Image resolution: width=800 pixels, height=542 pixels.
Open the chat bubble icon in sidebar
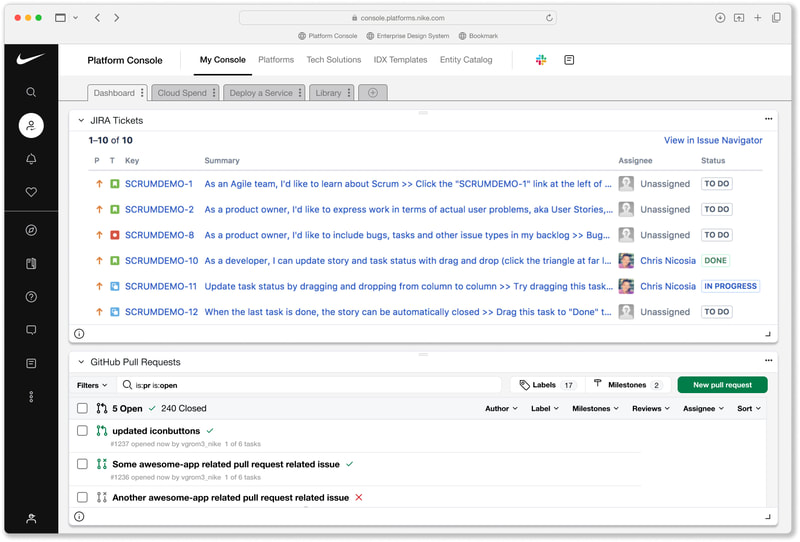[31, 330]
